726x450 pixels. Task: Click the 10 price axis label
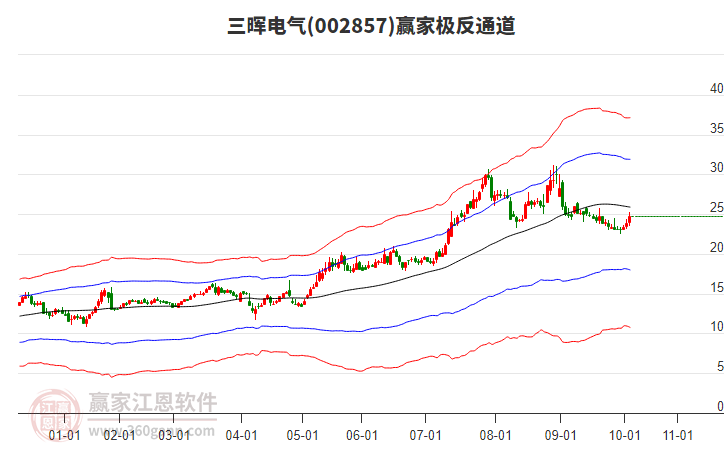716,326
